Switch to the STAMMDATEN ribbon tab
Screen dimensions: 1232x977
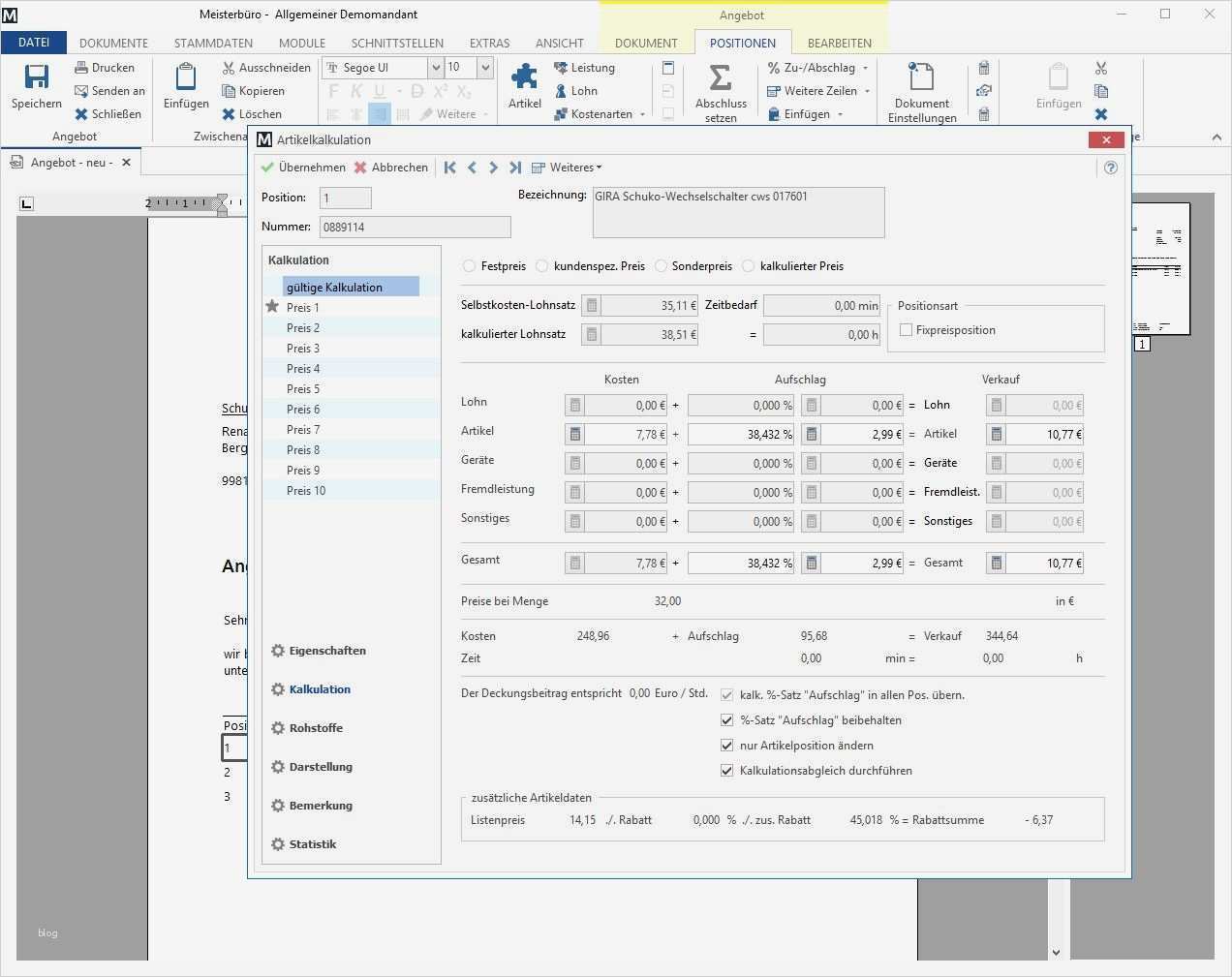coord(213,44)
